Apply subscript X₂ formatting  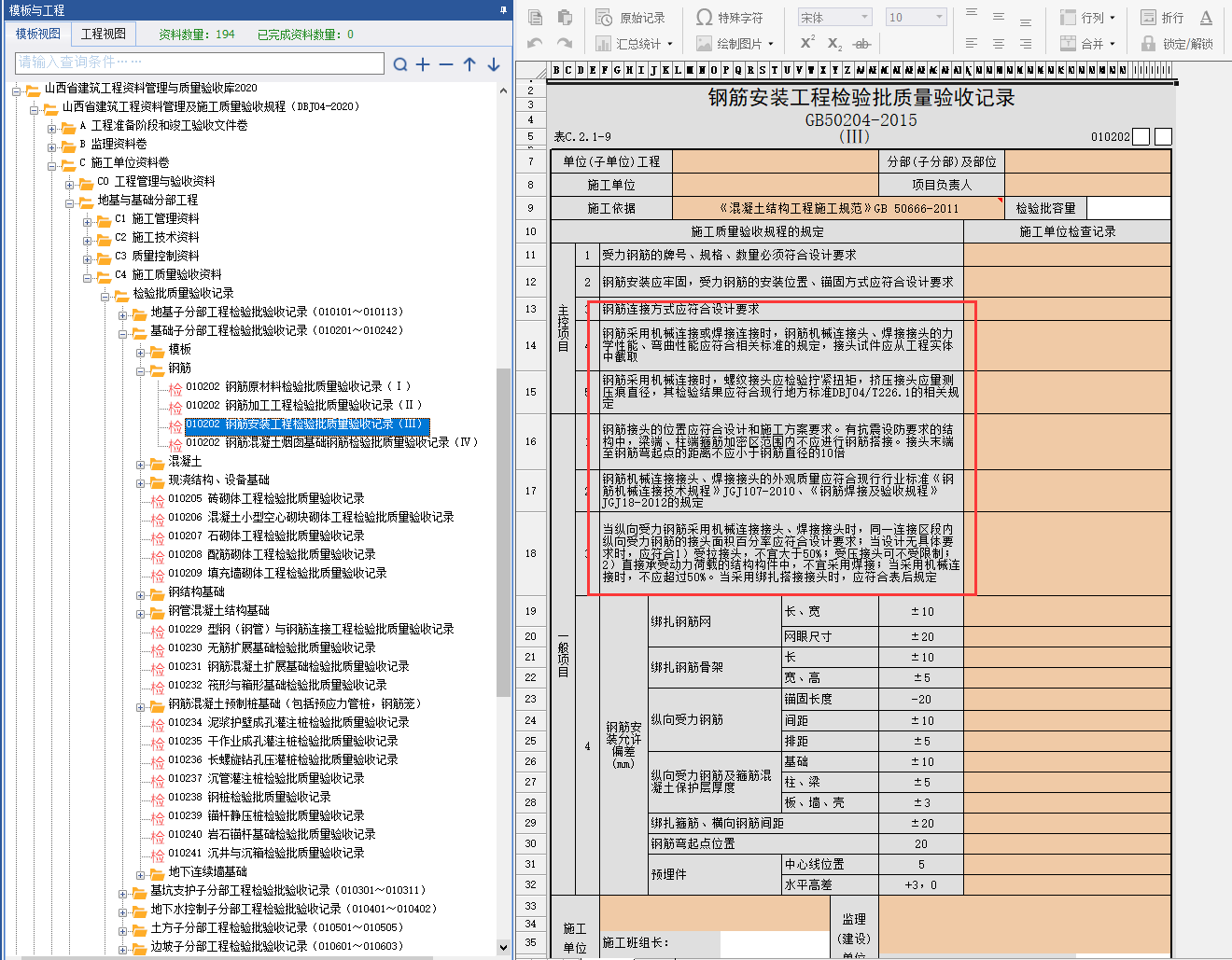(834, 44)
